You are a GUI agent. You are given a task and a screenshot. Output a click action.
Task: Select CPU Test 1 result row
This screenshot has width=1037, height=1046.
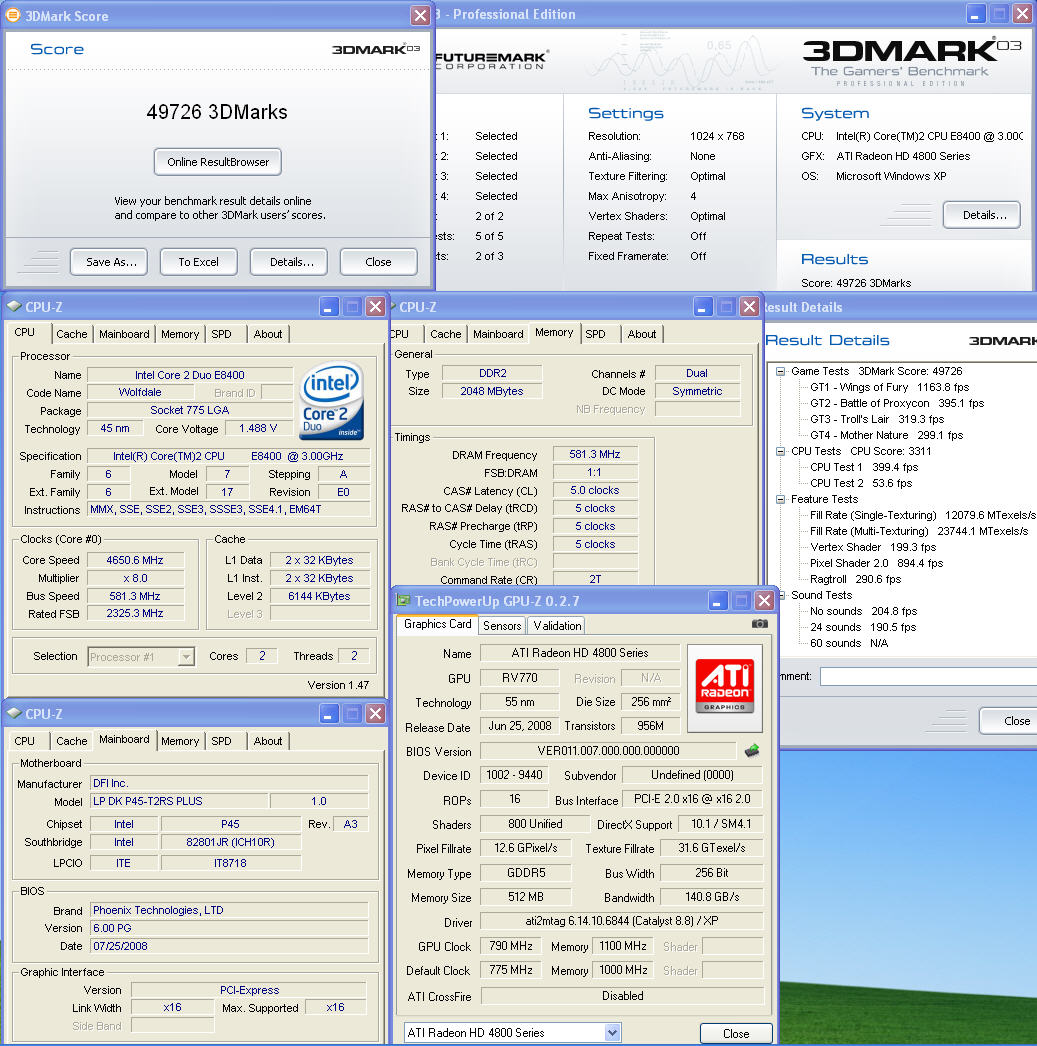[x=864, y=468]
